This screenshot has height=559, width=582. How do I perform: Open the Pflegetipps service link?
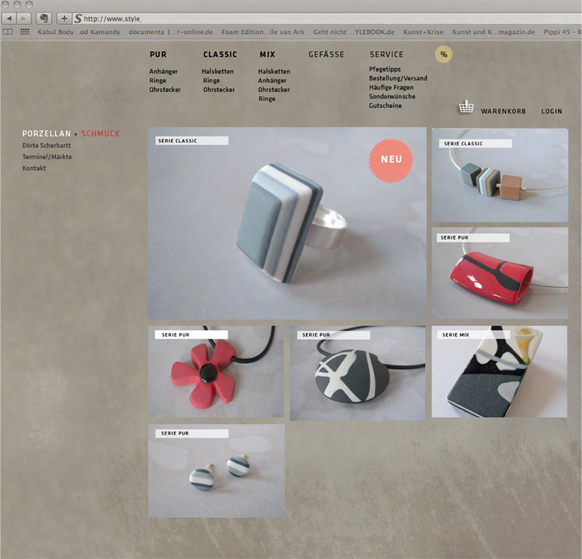pyautogui.click(x=385, y=69)
